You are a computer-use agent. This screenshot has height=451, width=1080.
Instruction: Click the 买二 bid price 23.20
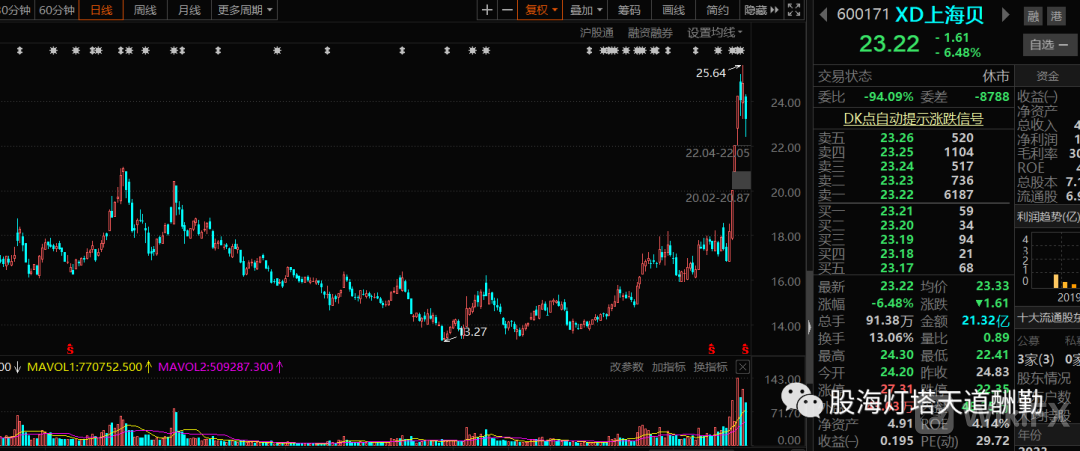click(897, 225)
